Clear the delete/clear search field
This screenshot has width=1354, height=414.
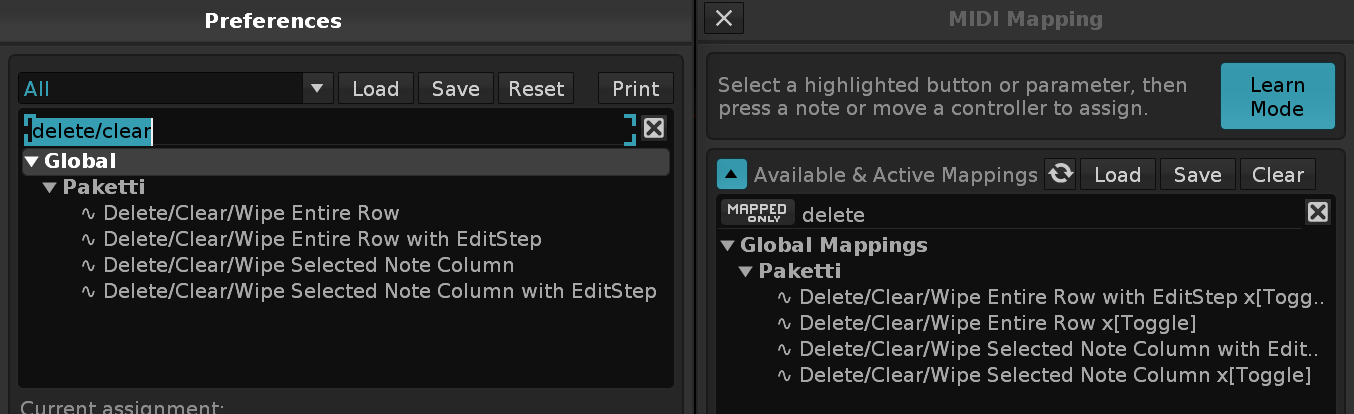click(x=653, y=128)
